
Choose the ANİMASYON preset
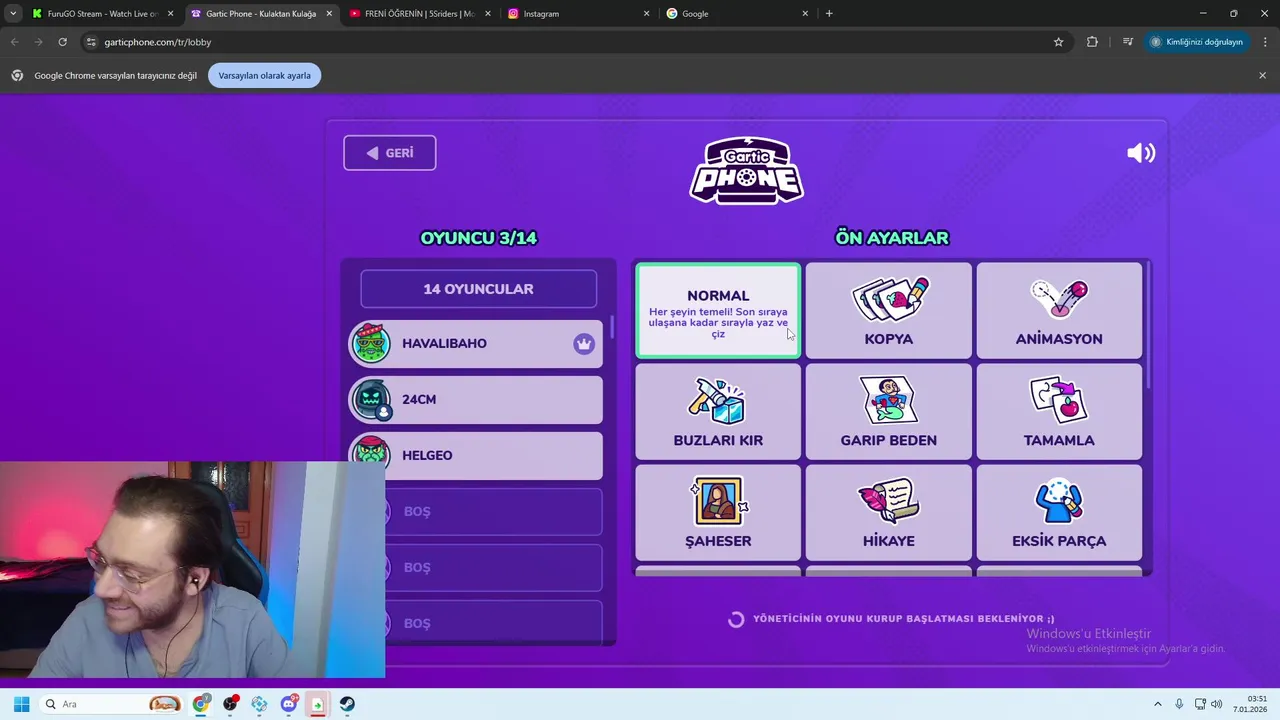(x=1059, y=311)
